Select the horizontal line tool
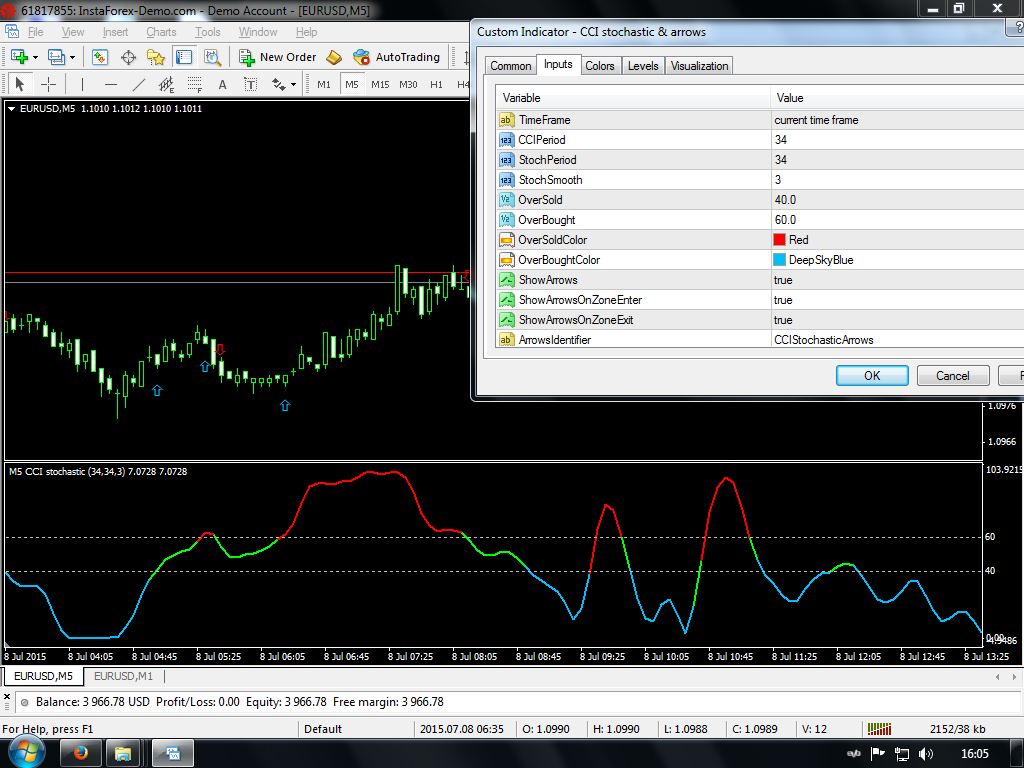Image resolution: width=1024 pixels, height=768 pixels. pos(110,84)
